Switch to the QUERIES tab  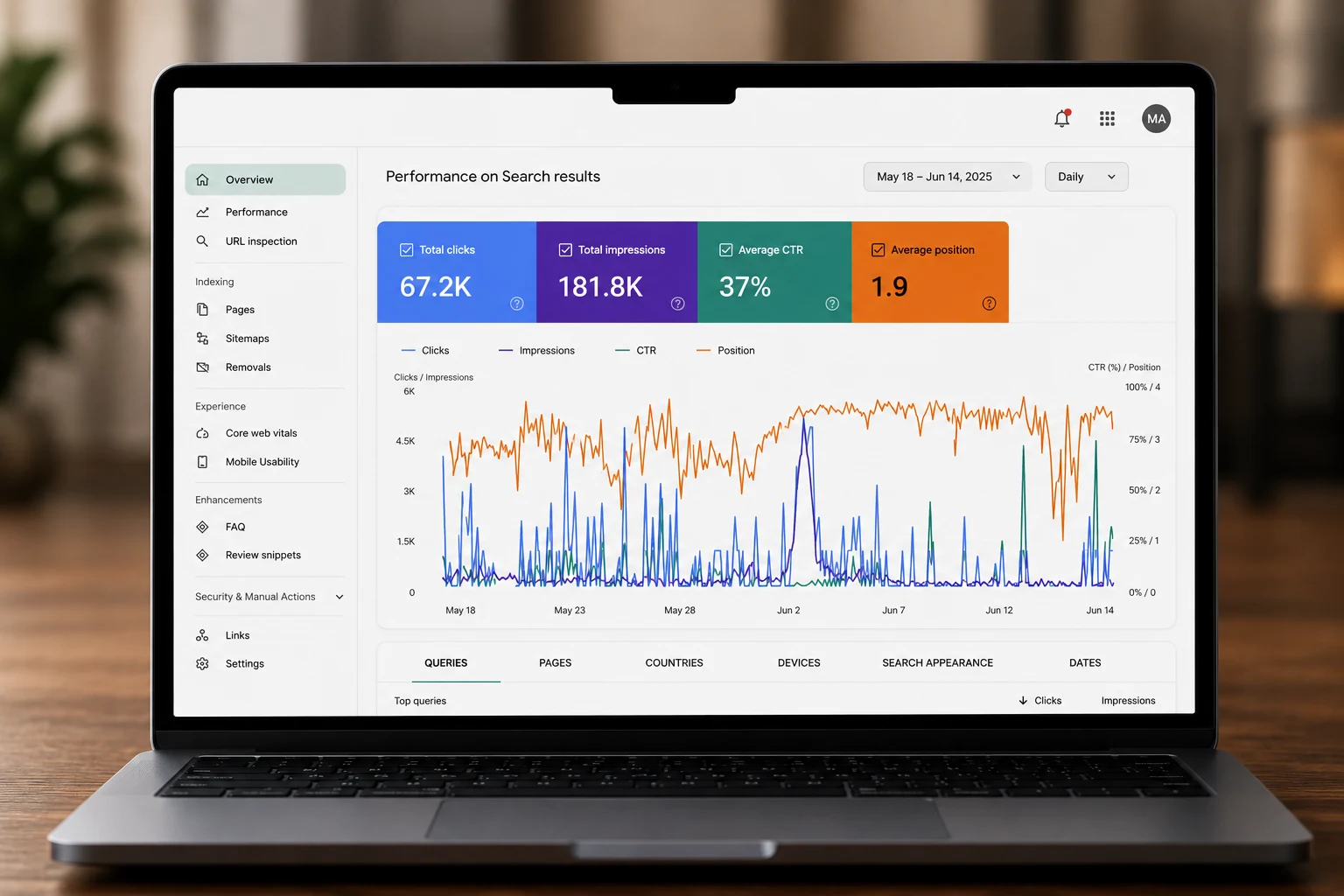(x=446, y=662)
